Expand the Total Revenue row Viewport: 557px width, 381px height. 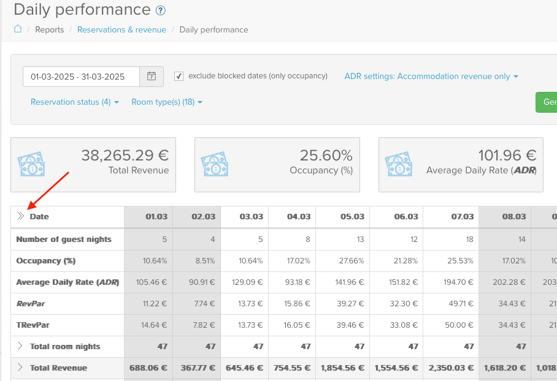(20, 367)
